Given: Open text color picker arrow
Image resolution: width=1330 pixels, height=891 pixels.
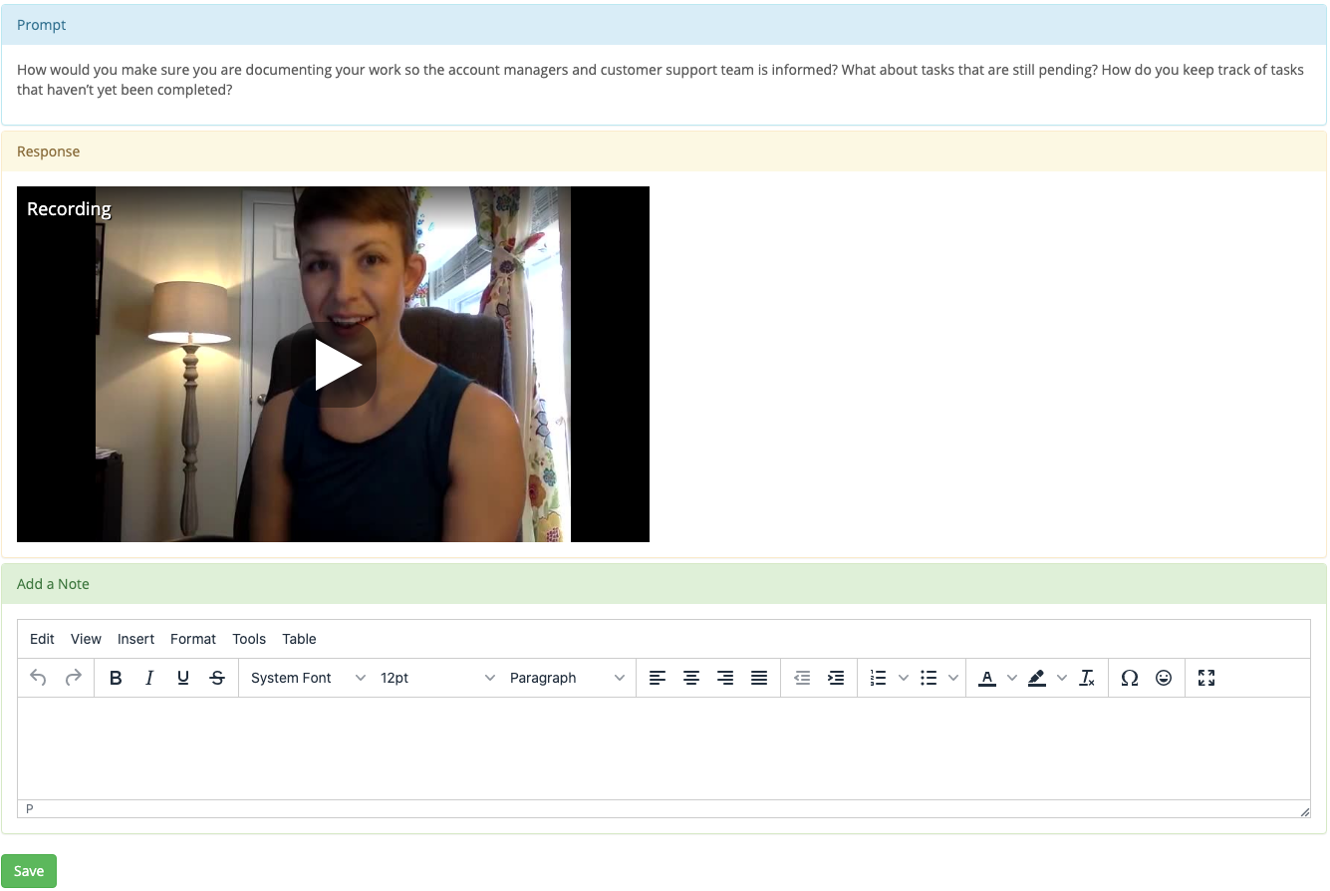Looking at the screenshot, I should pyautogui.click(x=1011, y=678).
